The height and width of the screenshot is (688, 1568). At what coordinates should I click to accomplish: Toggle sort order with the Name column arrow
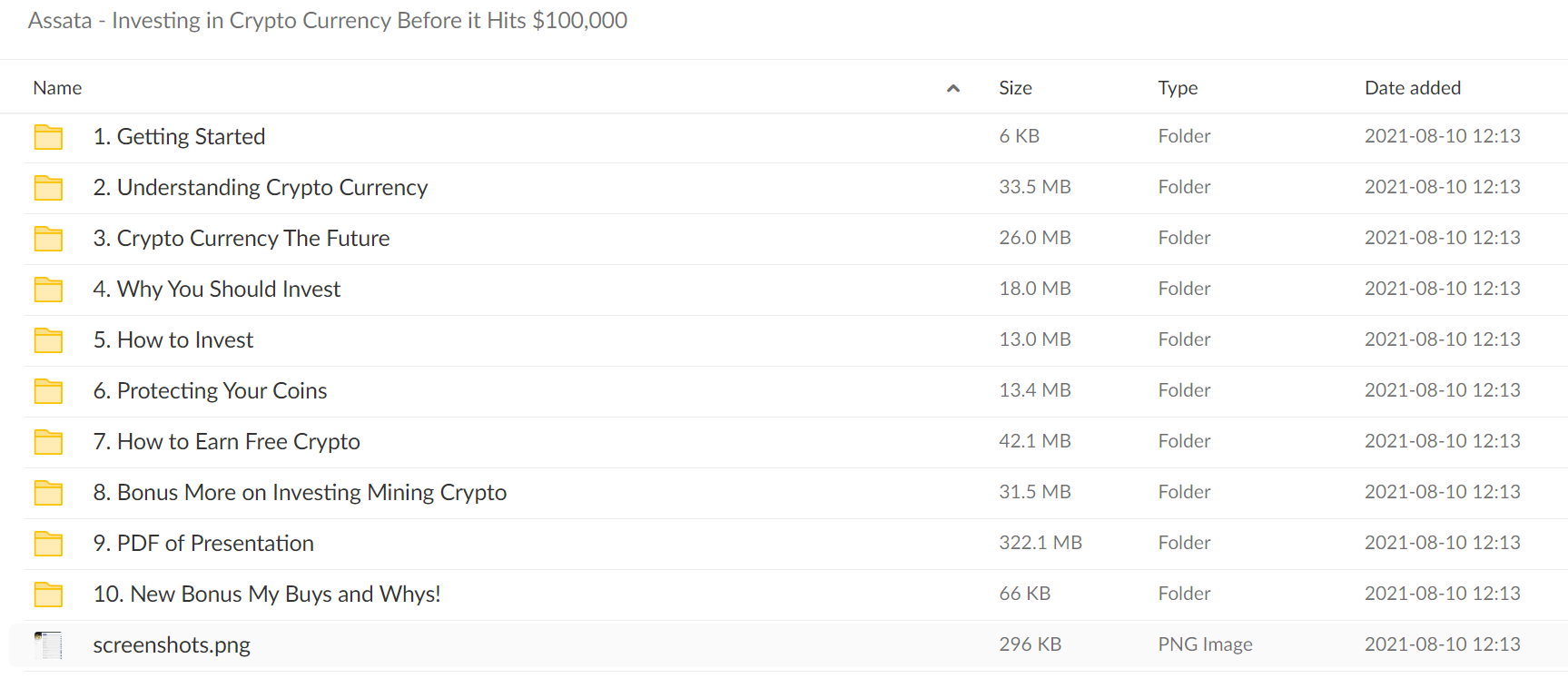pos(953,88)
